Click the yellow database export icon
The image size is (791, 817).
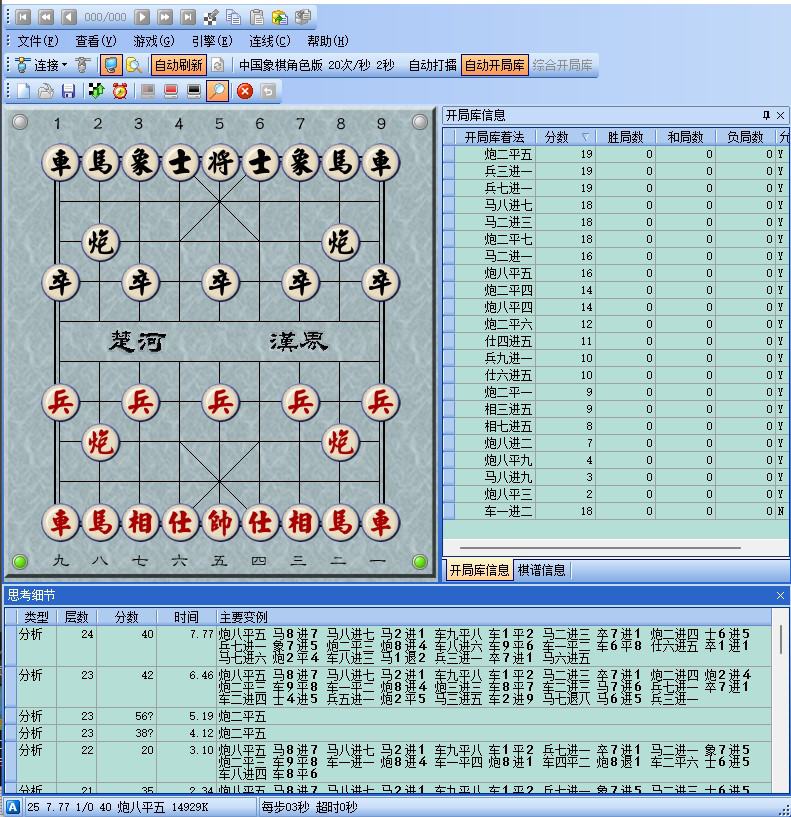tap(280, 17)
